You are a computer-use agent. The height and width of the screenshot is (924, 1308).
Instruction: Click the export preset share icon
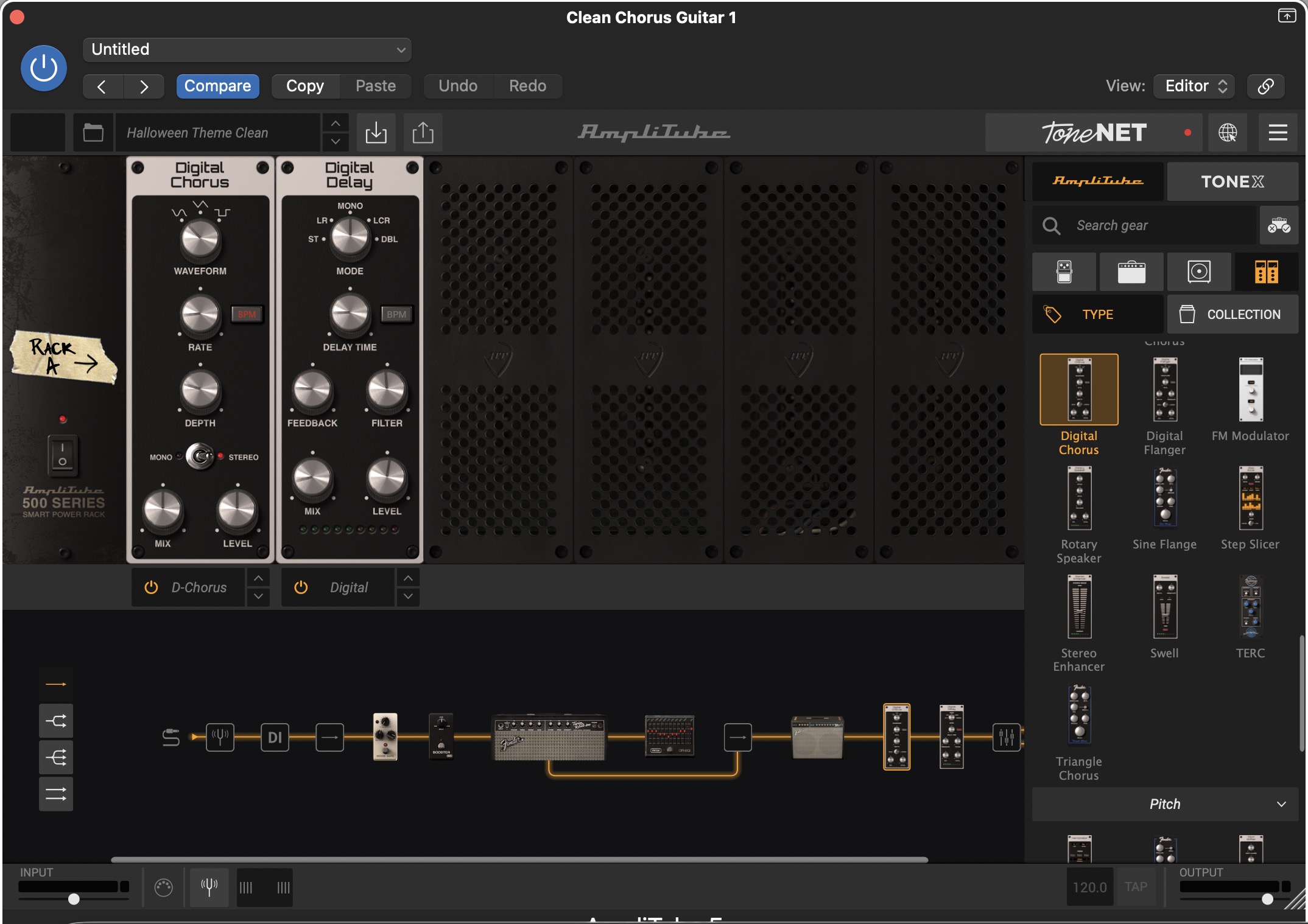423,132
